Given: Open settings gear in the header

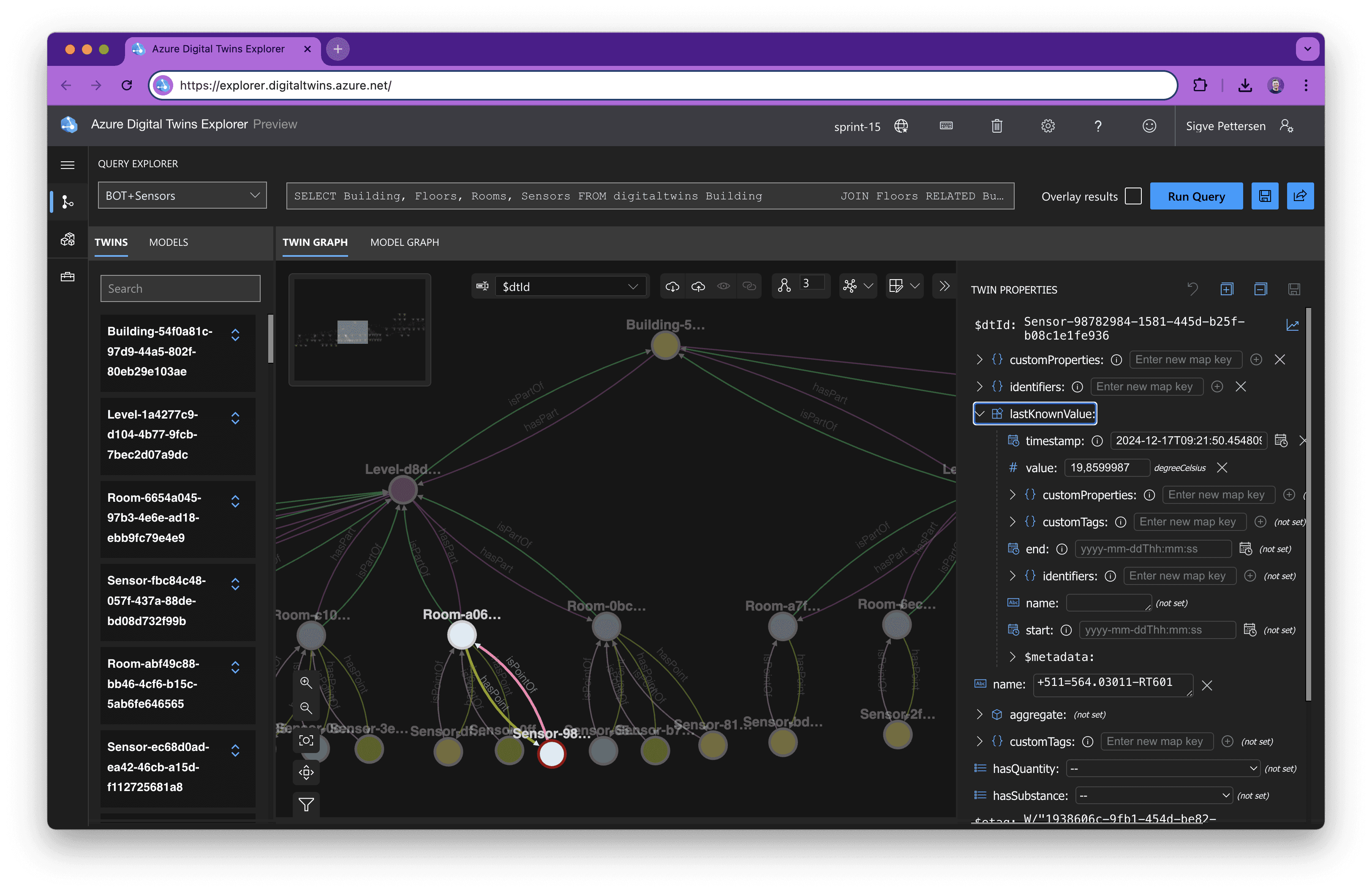Looking at the screenshot, I should 1048,125.
